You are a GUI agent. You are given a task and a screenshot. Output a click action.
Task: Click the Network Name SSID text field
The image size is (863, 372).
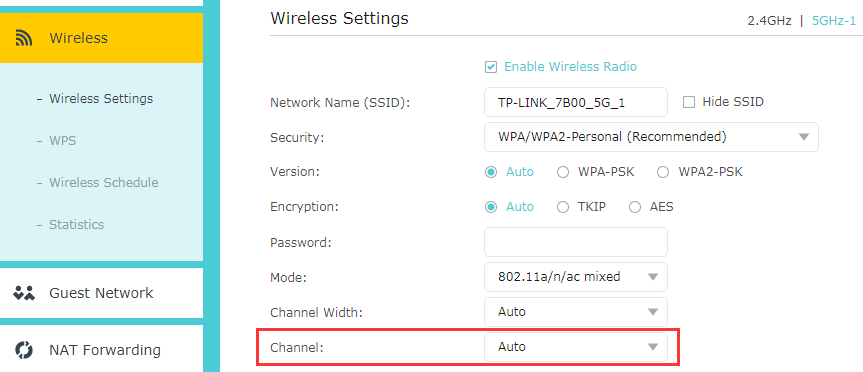[576, 102]
